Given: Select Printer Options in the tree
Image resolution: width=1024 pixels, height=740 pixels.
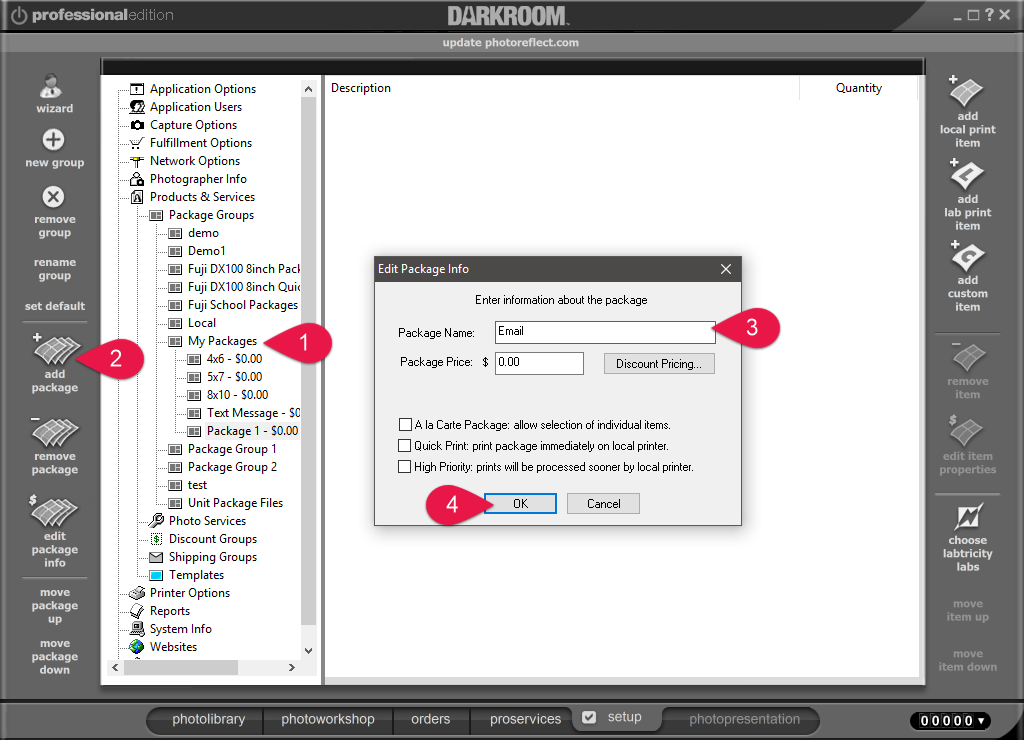Looking at the screenshot, I should coord(189,593).
